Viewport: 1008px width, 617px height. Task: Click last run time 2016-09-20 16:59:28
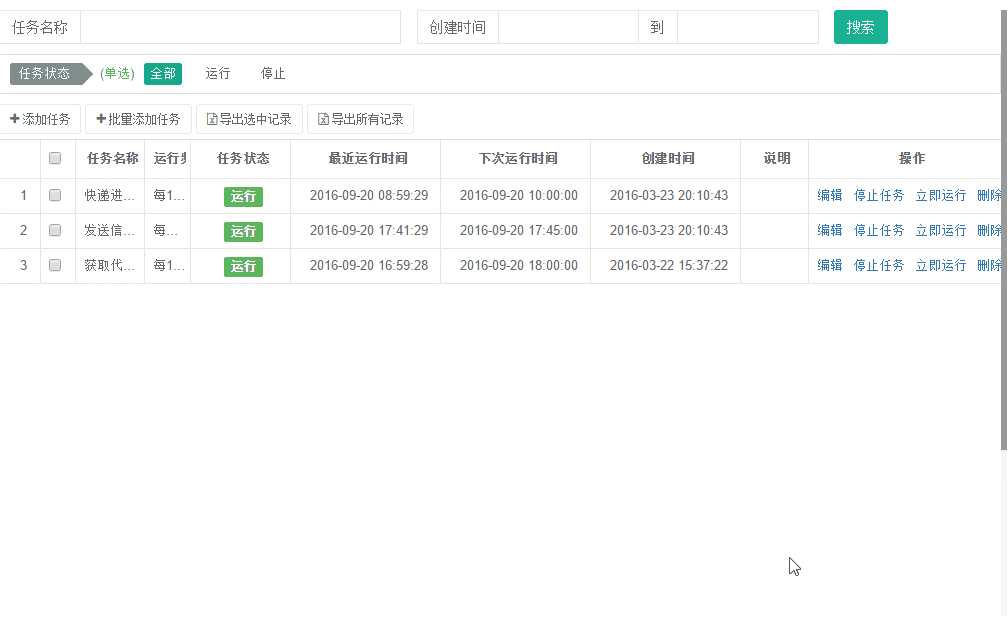(369, 265)
